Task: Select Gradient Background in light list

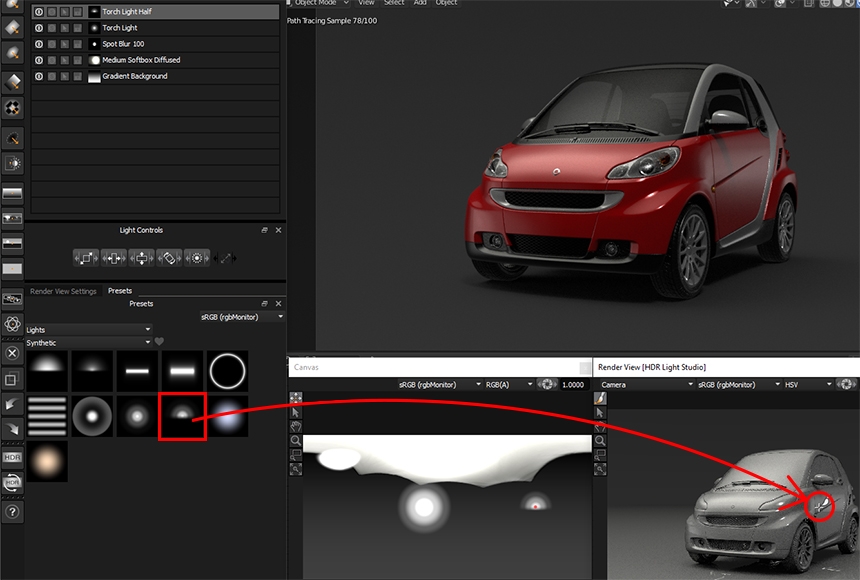Action: pyautogui.click(x=155, y=76)
